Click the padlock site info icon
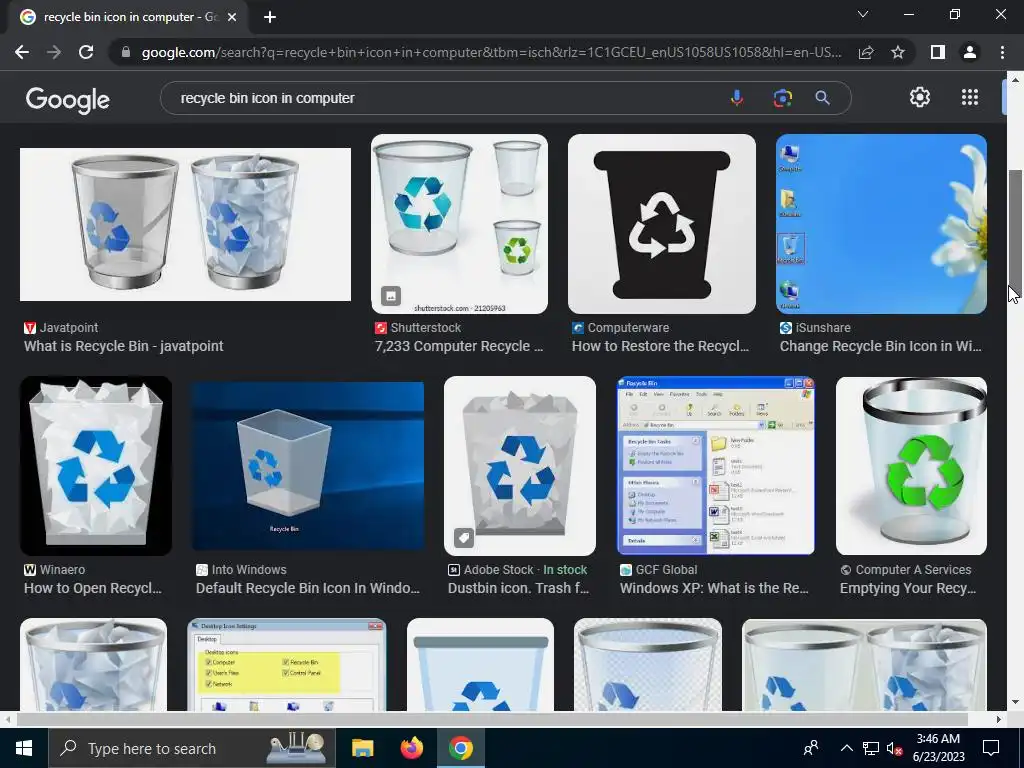Screen dimensions: 1024x768 (126, 52)
